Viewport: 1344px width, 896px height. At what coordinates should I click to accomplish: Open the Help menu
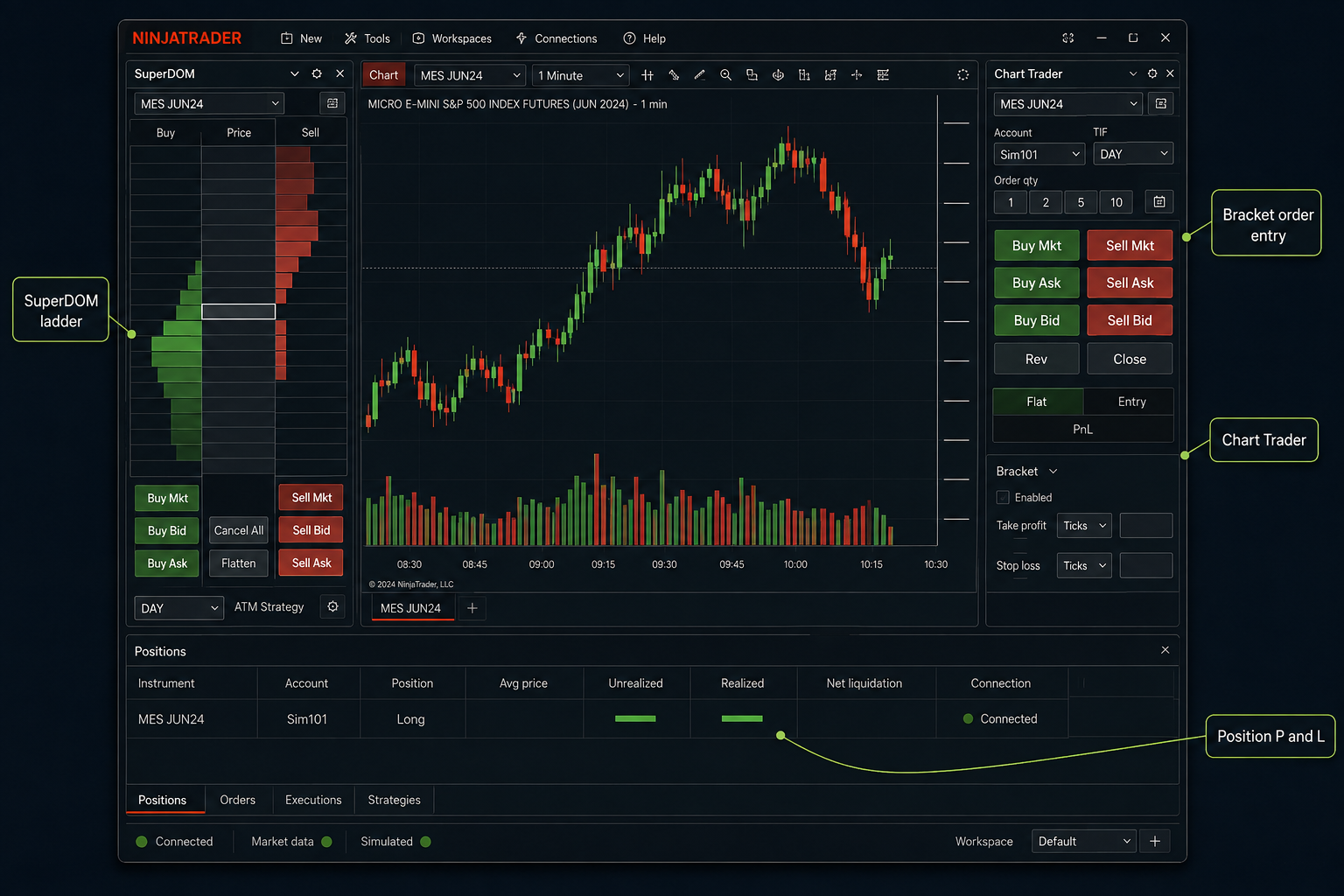click(644, 38)
